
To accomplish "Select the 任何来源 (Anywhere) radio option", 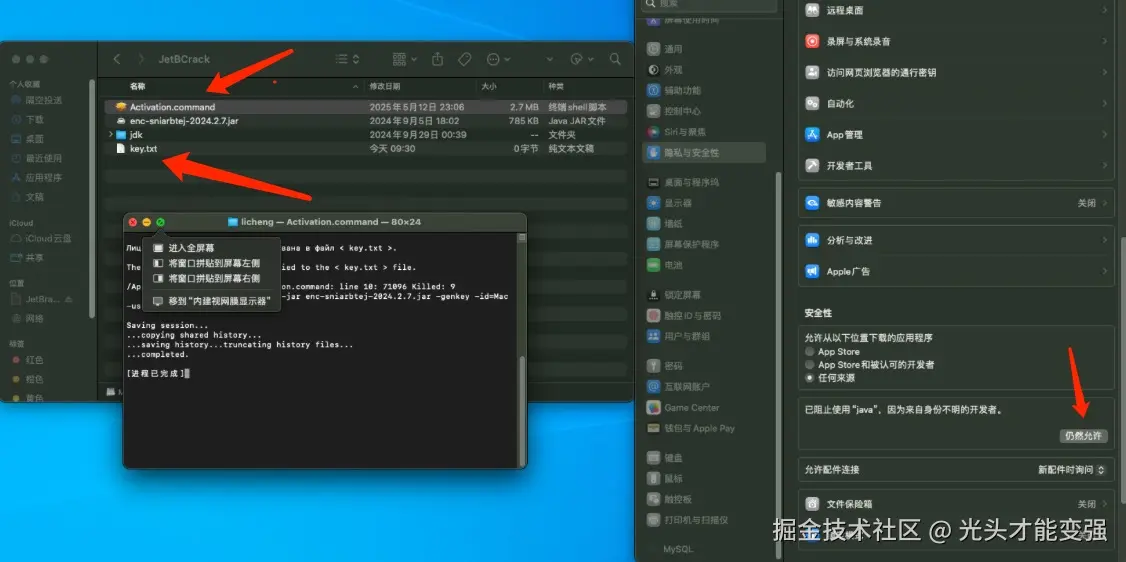I will 810,378.
